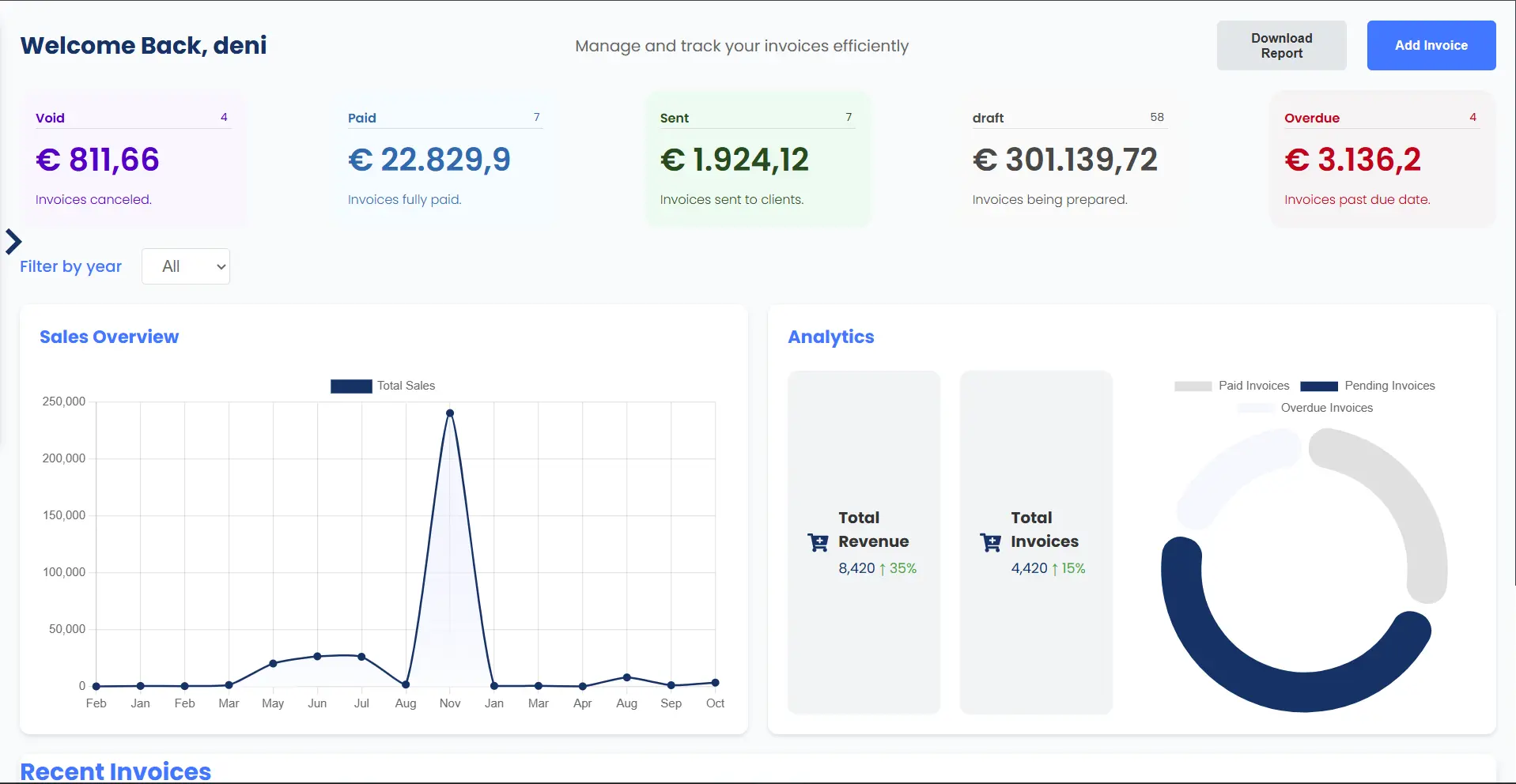Click the Oct data point on chart
The image size is (1516, 784).
pyautogui.click(x=715, y=682)
